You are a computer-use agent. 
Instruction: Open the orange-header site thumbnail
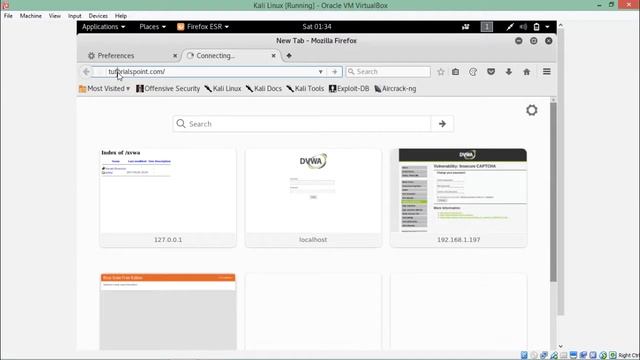click(x=168, y=312)
